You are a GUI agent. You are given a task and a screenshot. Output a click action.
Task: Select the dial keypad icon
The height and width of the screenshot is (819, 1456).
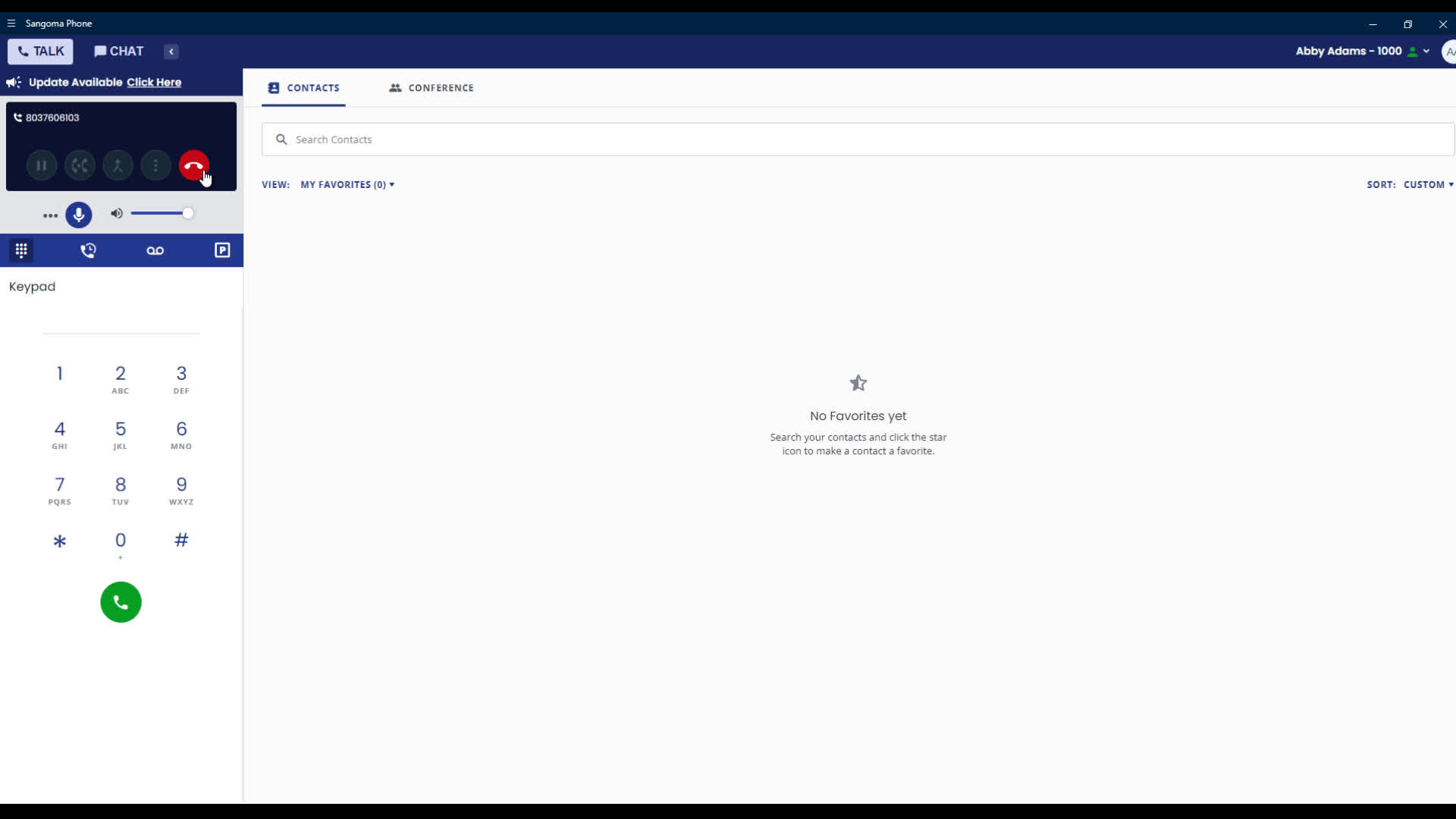(x=21, y=250)
